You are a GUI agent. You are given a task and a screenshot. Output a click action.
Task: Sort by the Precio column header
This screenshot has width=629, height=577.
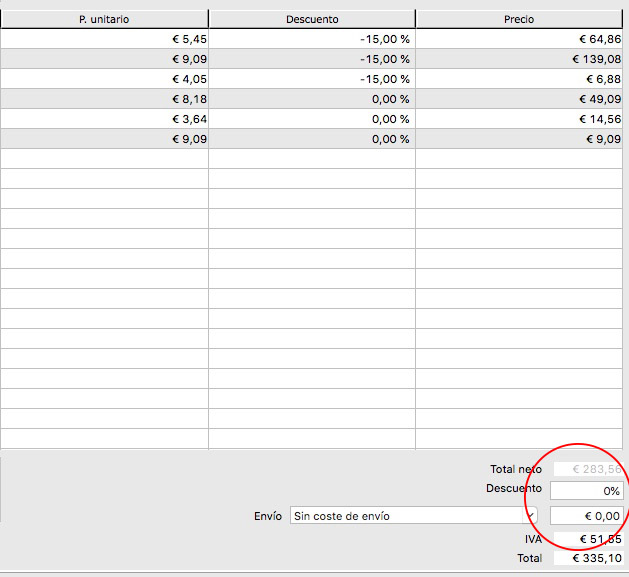(519, 19)
